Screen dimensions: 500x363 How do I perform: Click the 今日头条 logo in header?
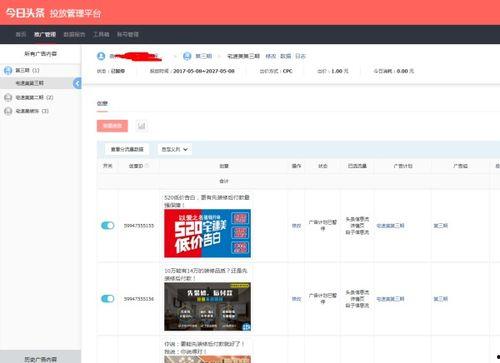tap(25, 13)
